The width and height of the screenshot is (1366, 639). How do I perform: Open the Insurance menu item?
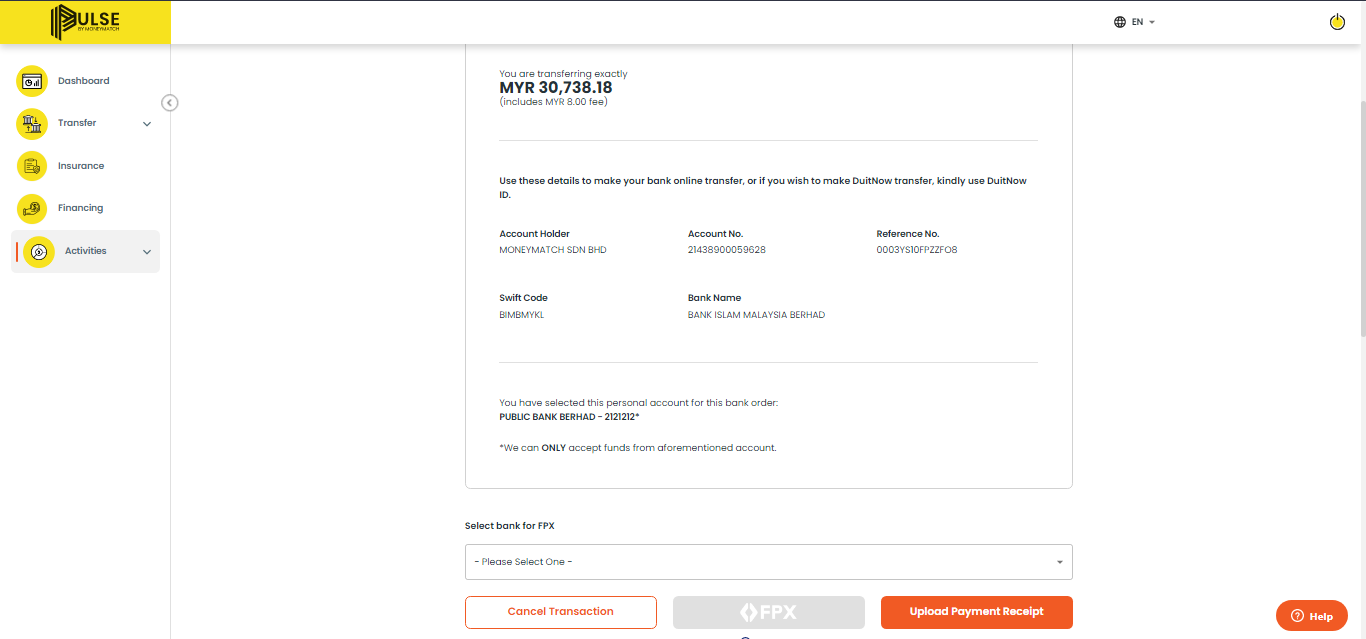click(x=81, y=166)
